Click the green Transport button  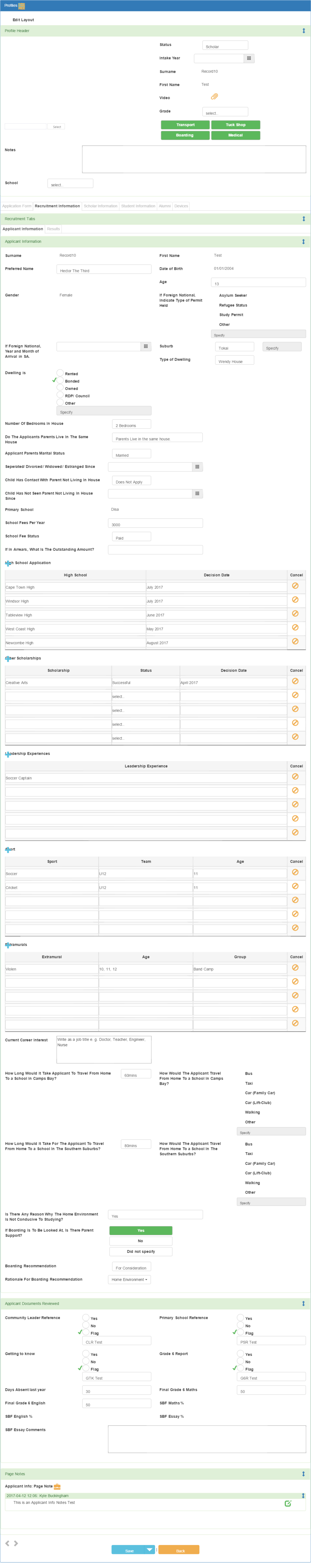click(186, 125)
